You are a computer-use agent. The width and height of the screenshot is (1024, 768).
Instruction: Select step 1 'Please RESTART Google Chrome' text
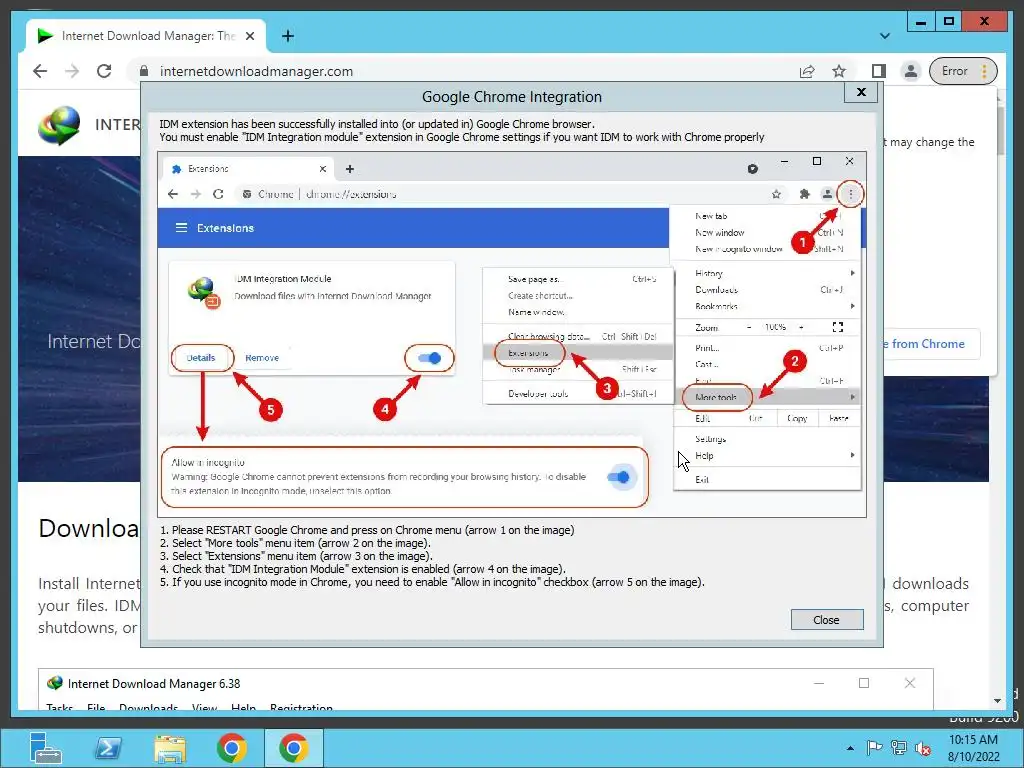pyautogui.click(x=367, y=530)
